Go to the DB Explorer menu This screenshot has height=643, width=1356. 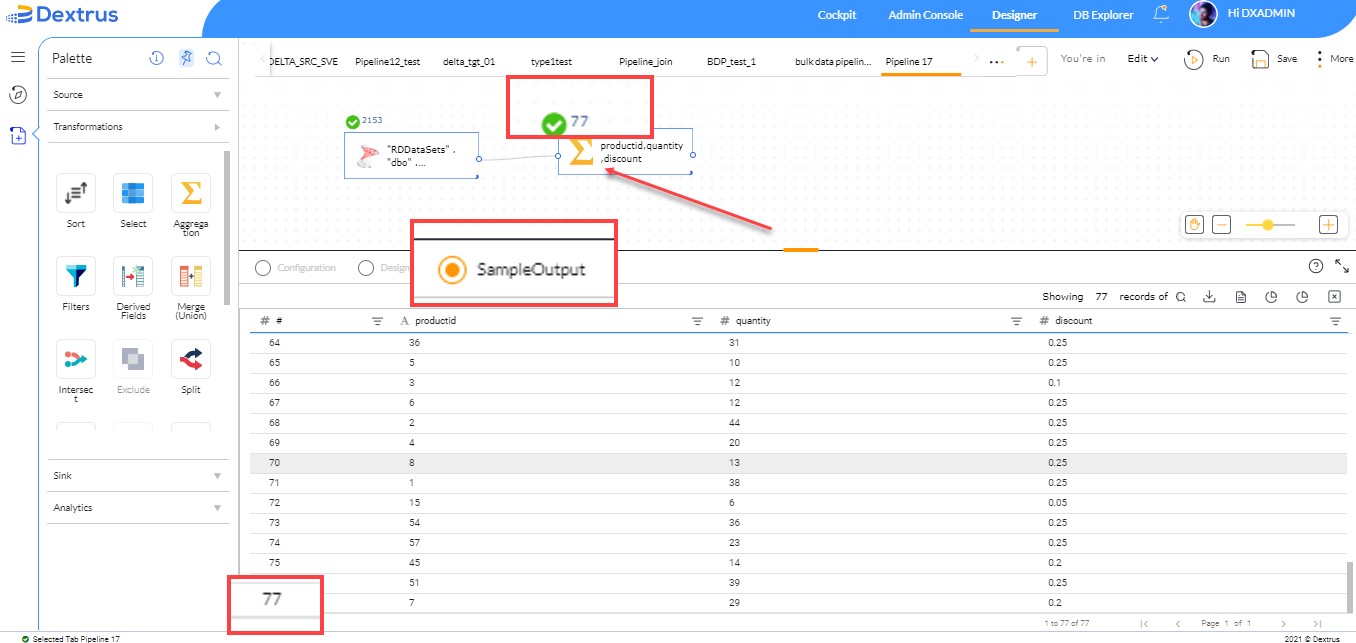[1103, 15]
